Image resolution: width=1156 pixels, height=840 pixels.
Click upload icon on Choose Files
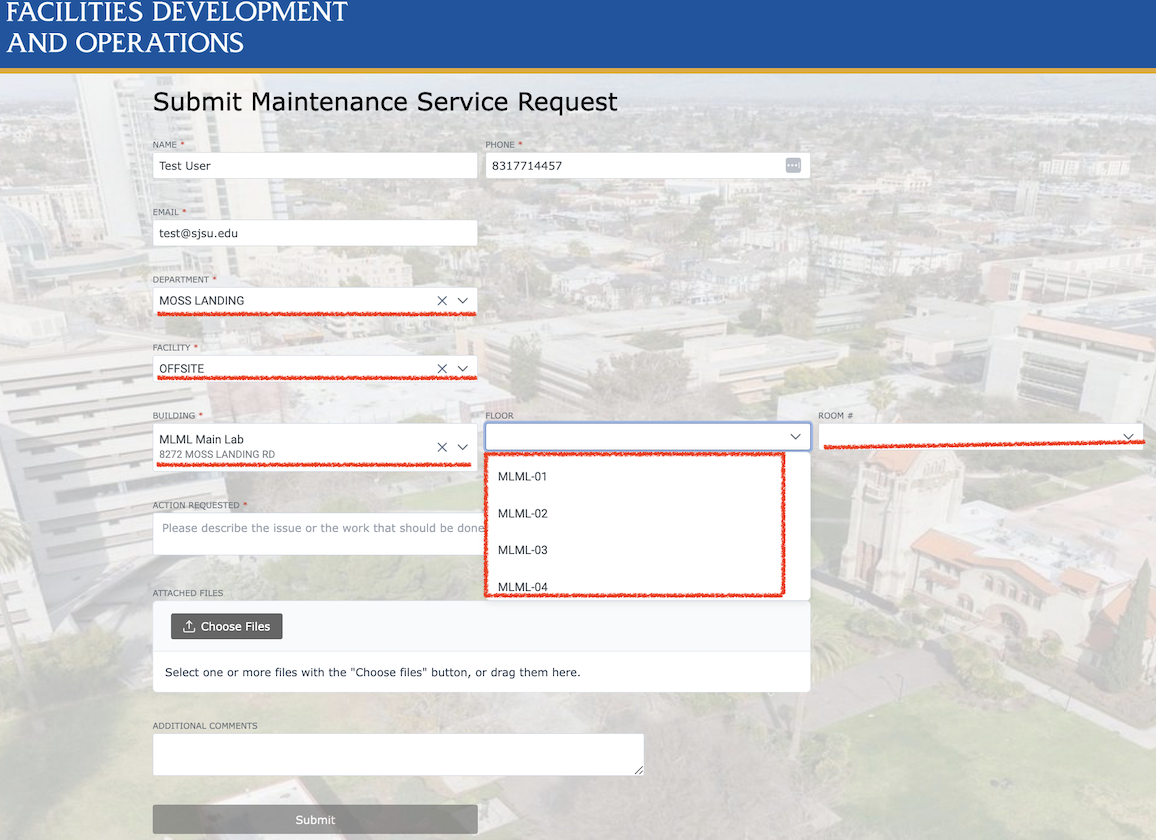[x=189, y=627]
